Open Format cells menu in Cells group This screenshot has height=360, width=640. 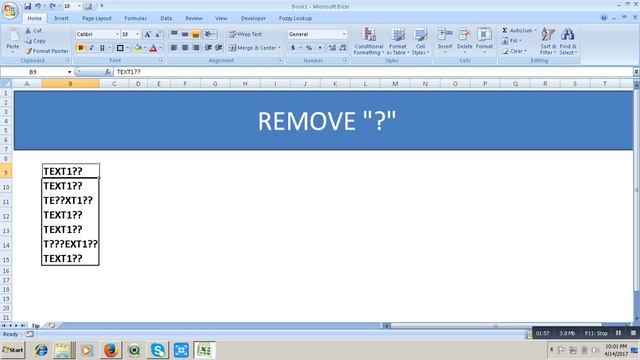(484, 40)
